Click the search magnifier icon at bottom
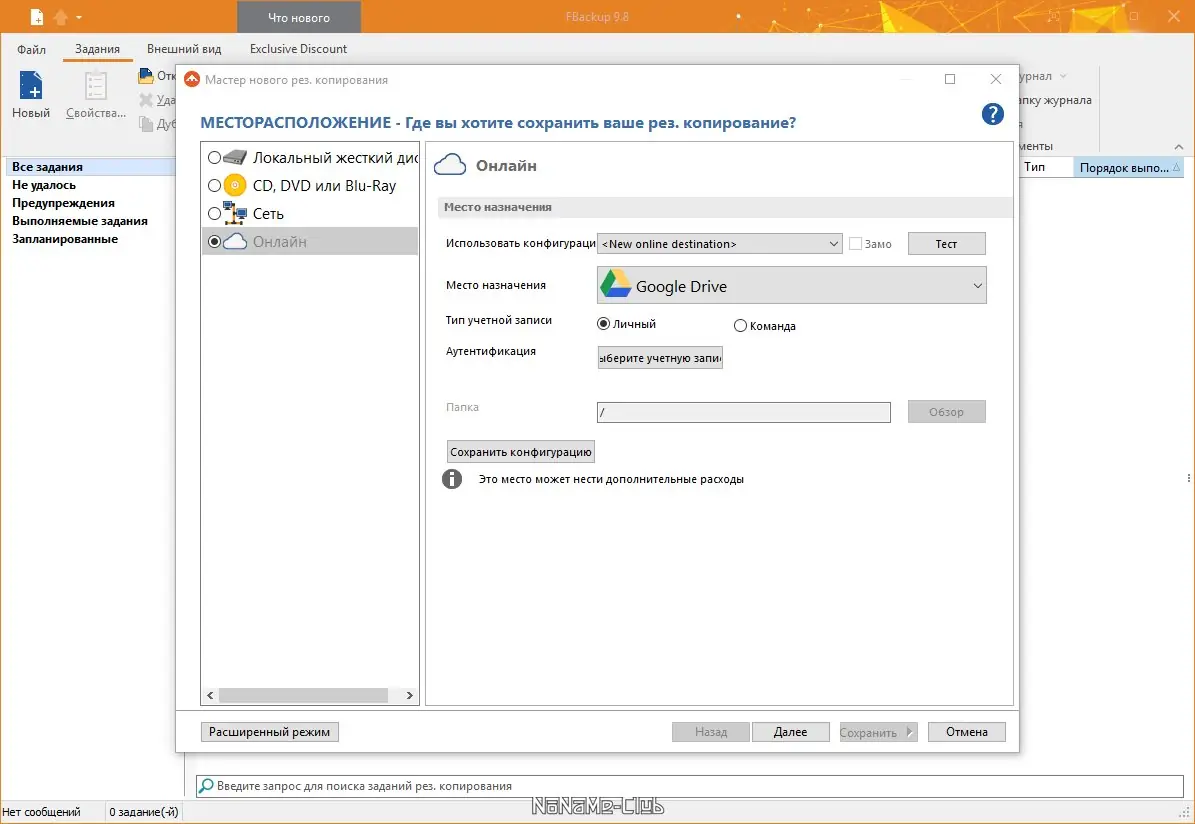This screenshot has width=1195, height=824. pyautogui.click(x=206, y=786)
